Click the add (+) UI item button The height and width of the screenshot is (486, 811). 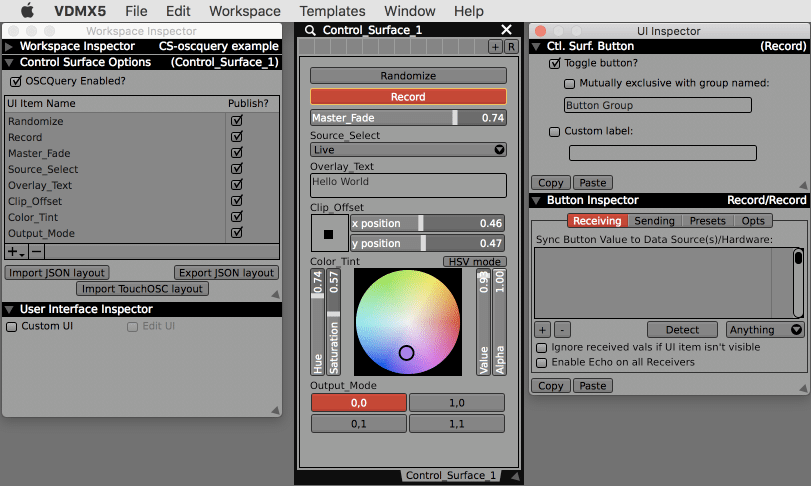coord(16,252)
